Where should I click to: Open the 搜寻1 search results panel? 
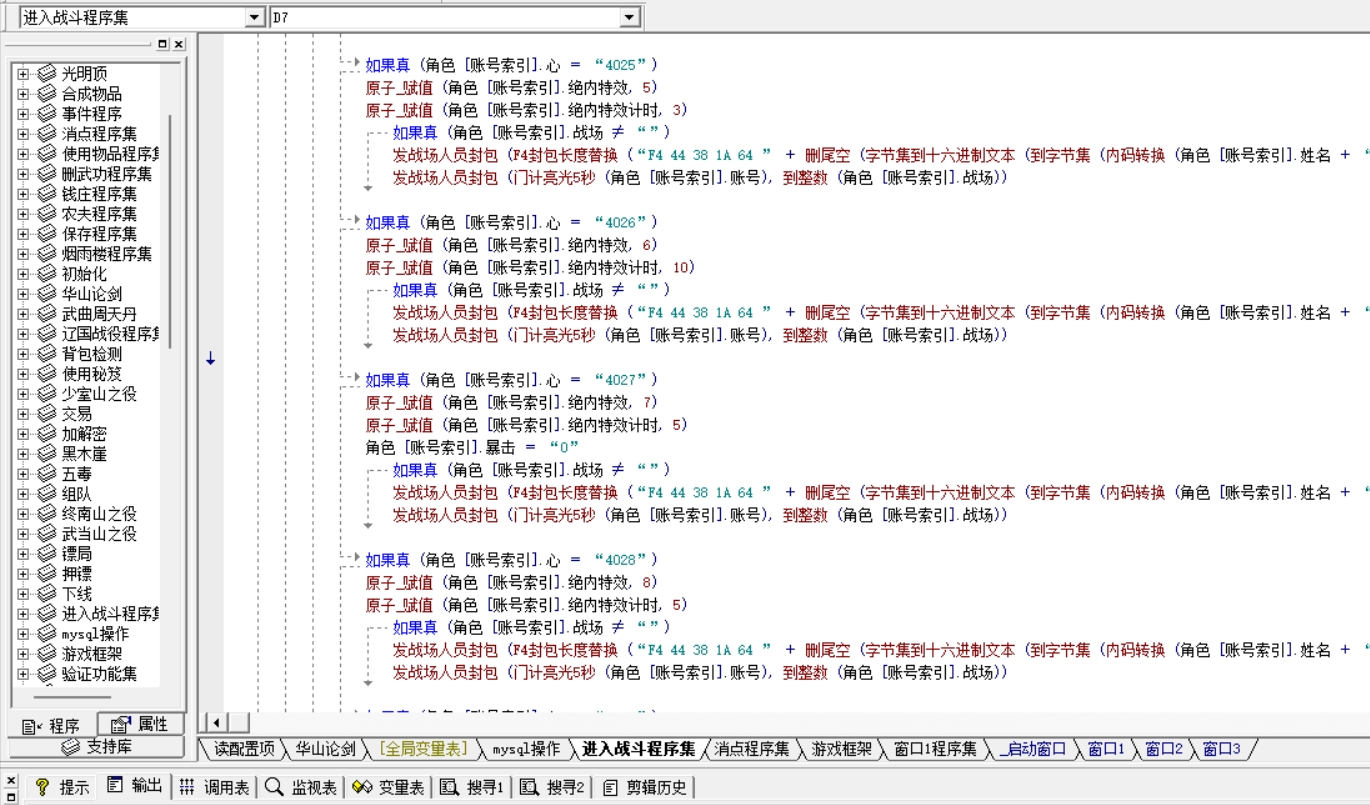473,787
